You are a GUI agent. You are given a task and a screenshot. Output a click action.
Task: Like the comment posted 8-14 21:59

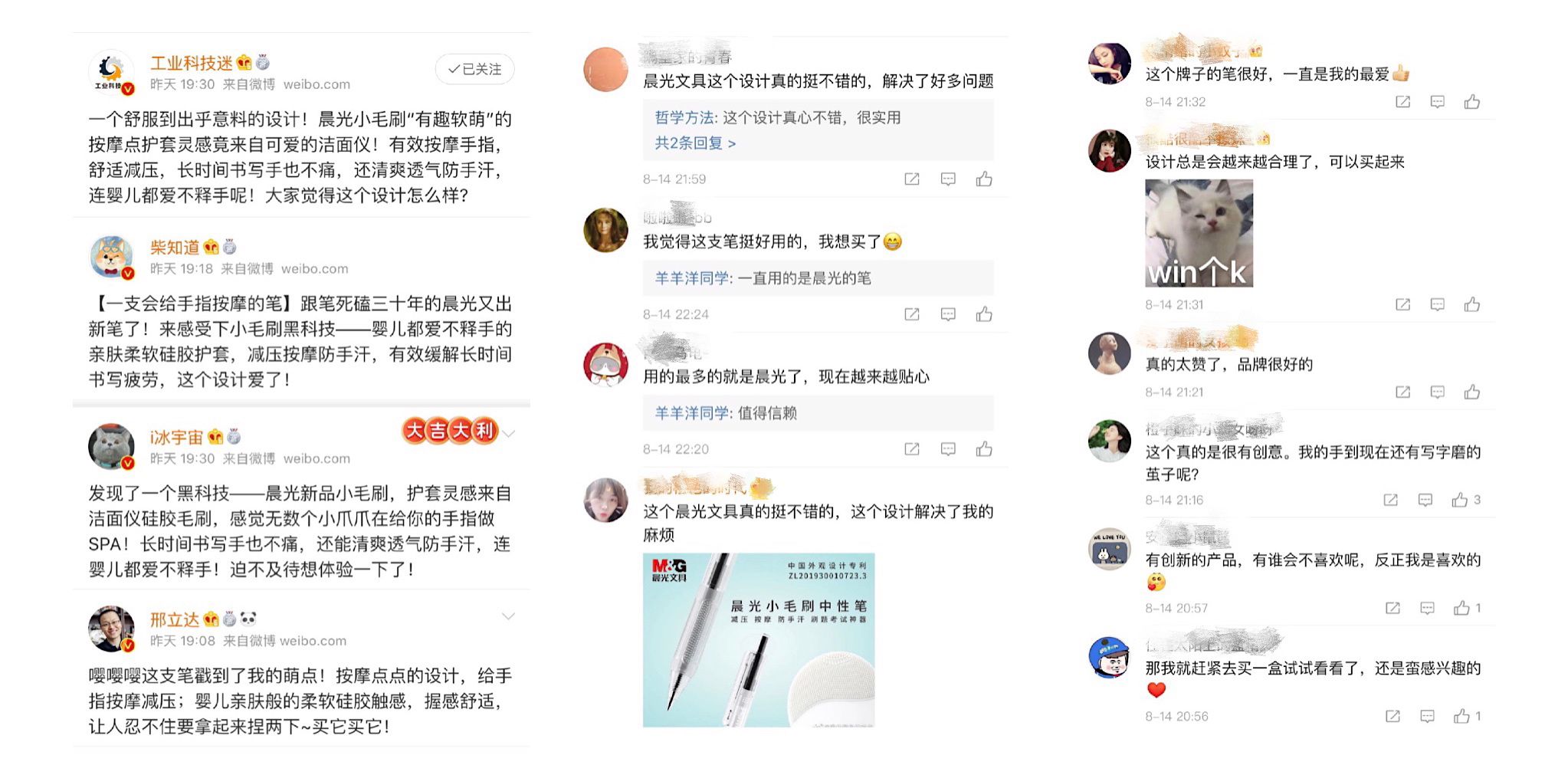tap(984, 179)
